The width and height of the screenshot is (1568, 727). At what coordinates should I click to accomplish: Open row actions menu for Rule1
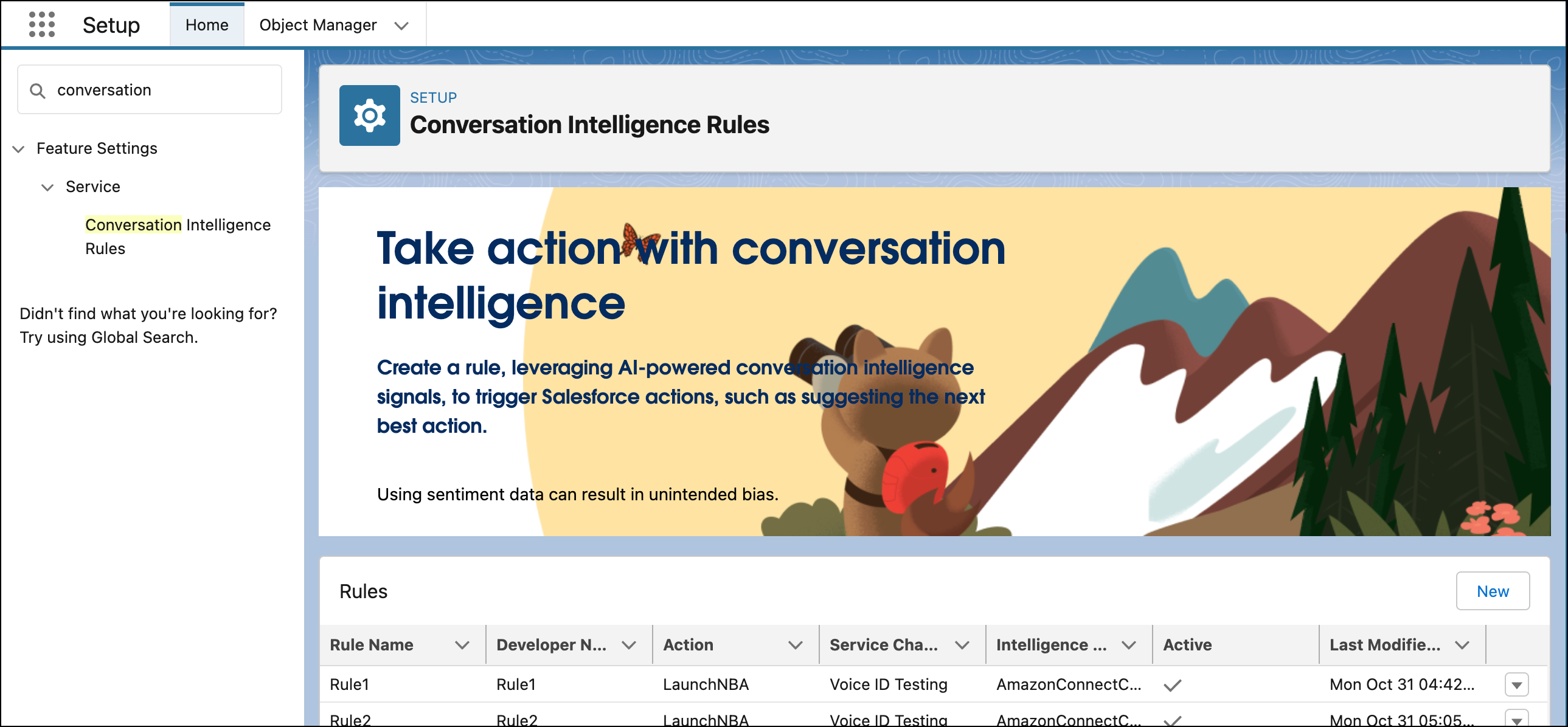1516,685
